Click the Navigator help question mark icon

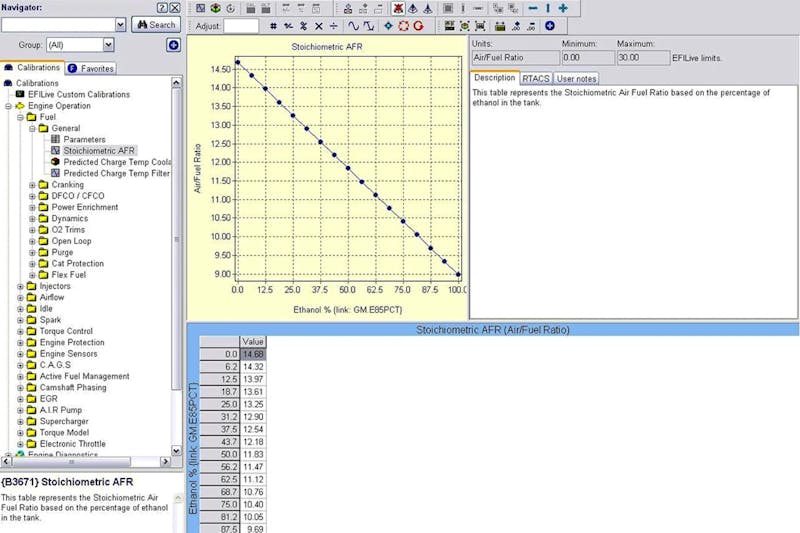click(162, 7)
